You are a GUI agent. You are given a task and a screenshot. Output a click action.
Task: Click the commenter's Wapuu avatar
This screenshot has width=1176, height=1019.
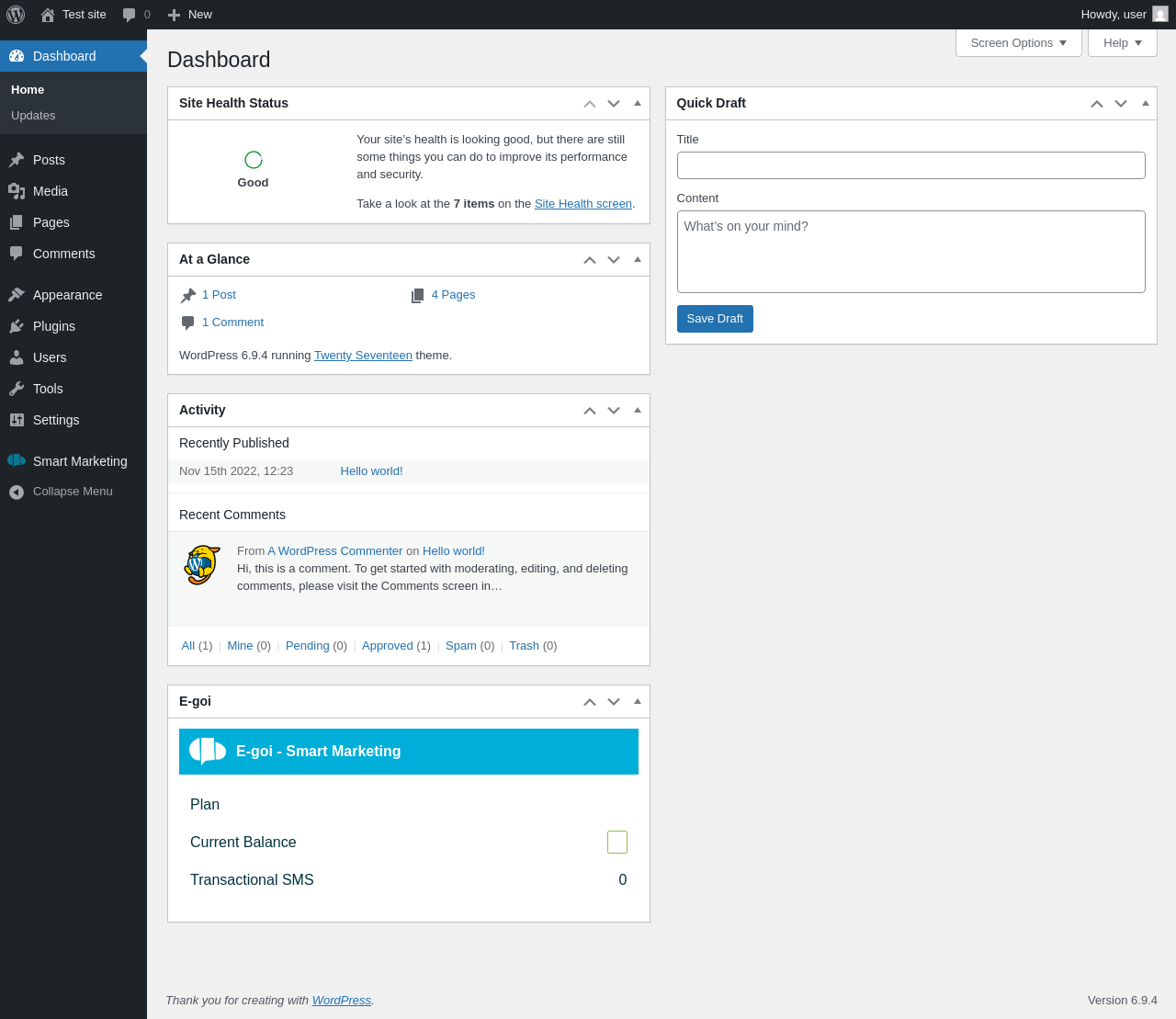coord(202,565)
